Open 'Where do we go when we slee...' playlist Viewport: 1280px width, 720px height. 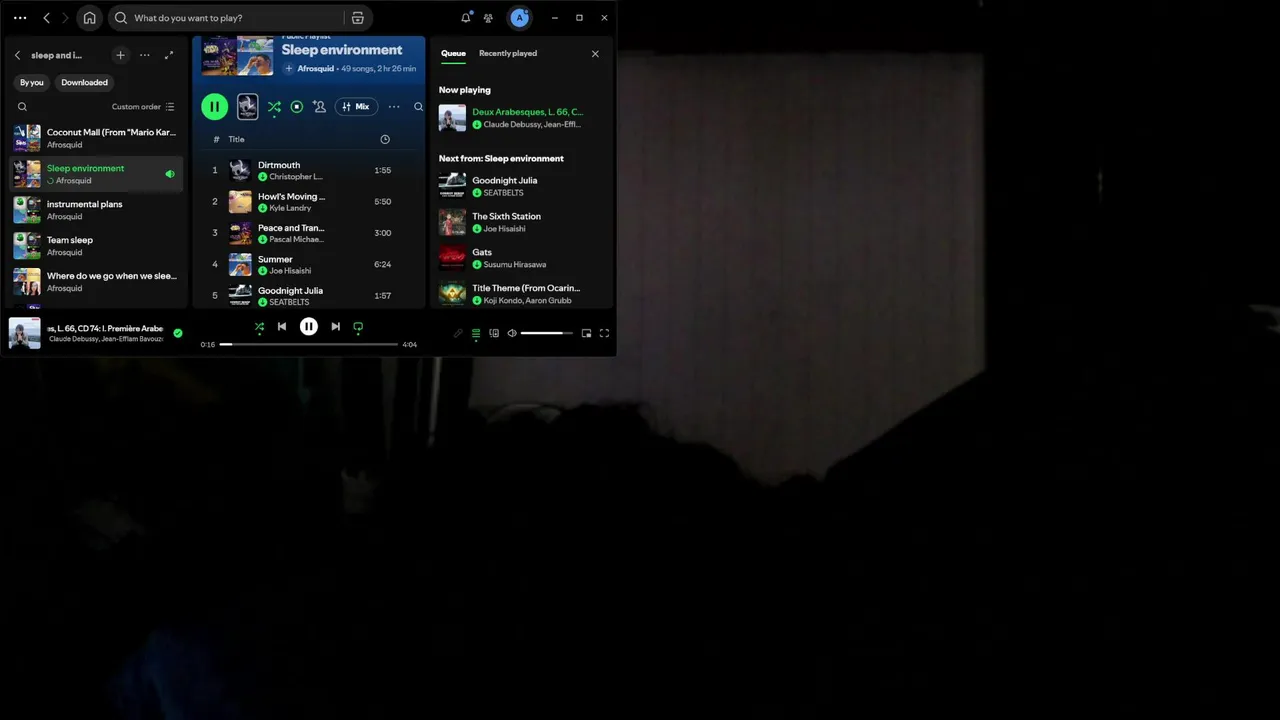tap(96, 282)
